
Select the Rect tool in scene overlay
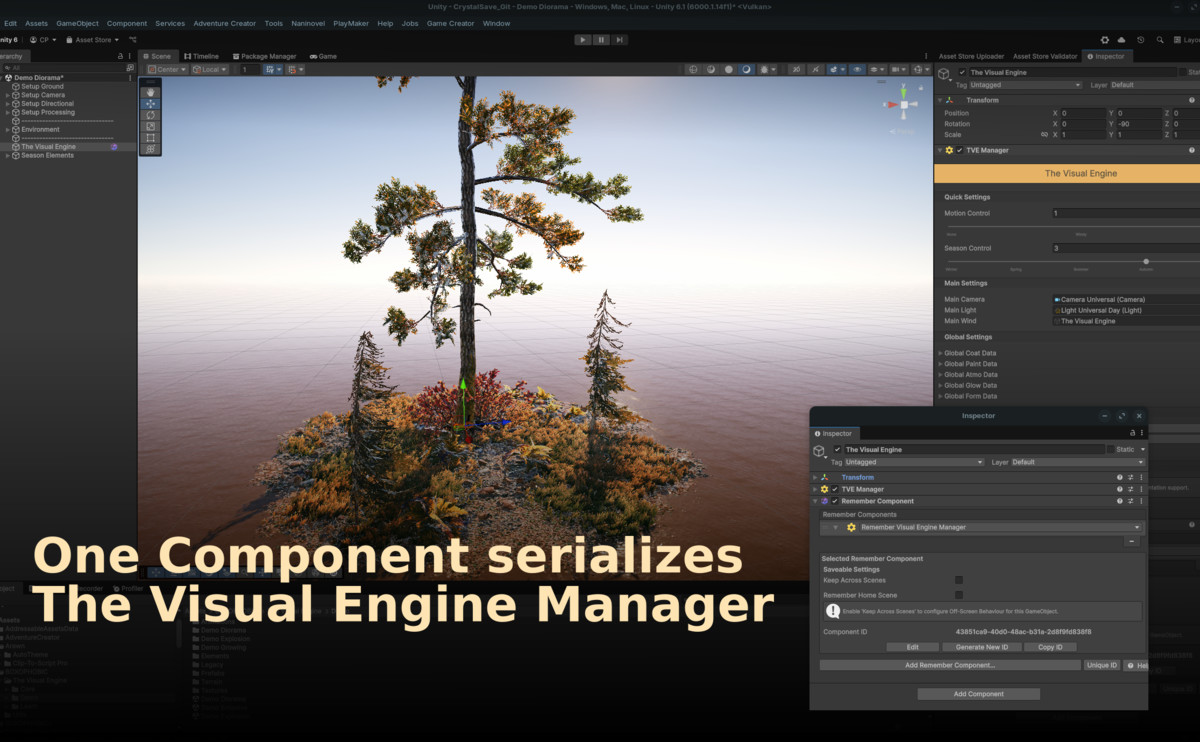(151, 137)
